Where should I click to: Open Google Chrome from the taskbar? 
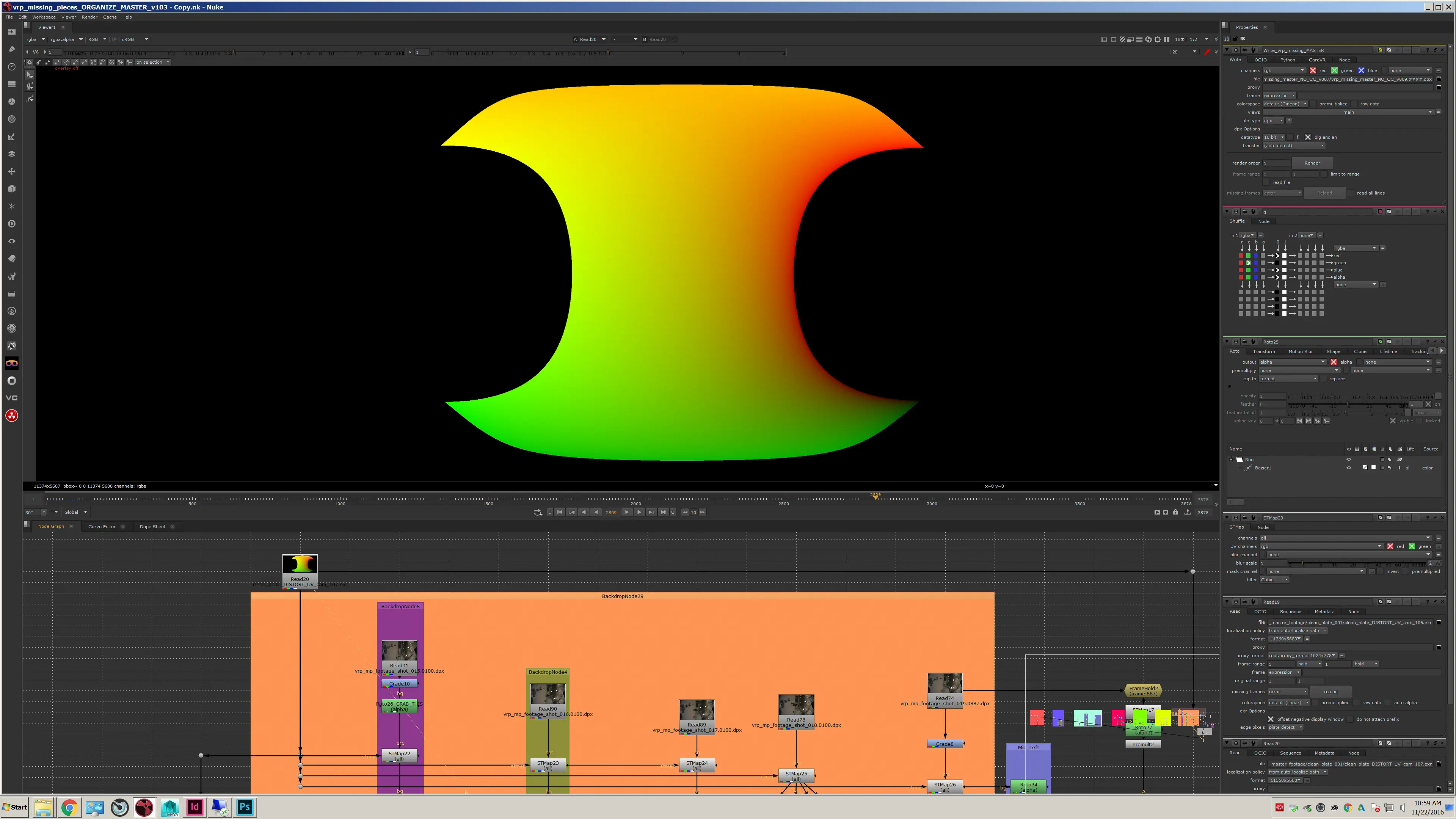coord(69,807)
